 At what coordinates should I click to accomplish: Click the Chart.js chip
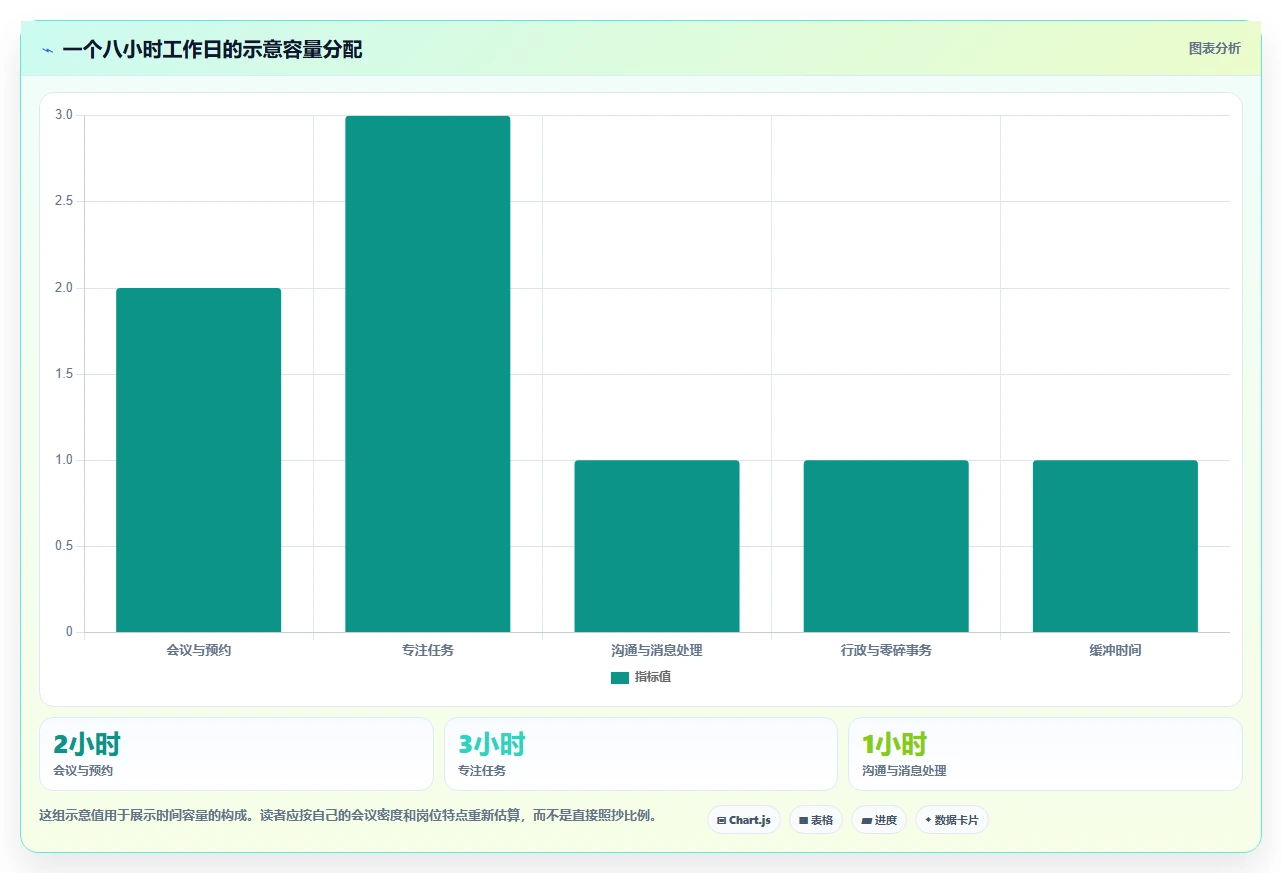(744, 820)
